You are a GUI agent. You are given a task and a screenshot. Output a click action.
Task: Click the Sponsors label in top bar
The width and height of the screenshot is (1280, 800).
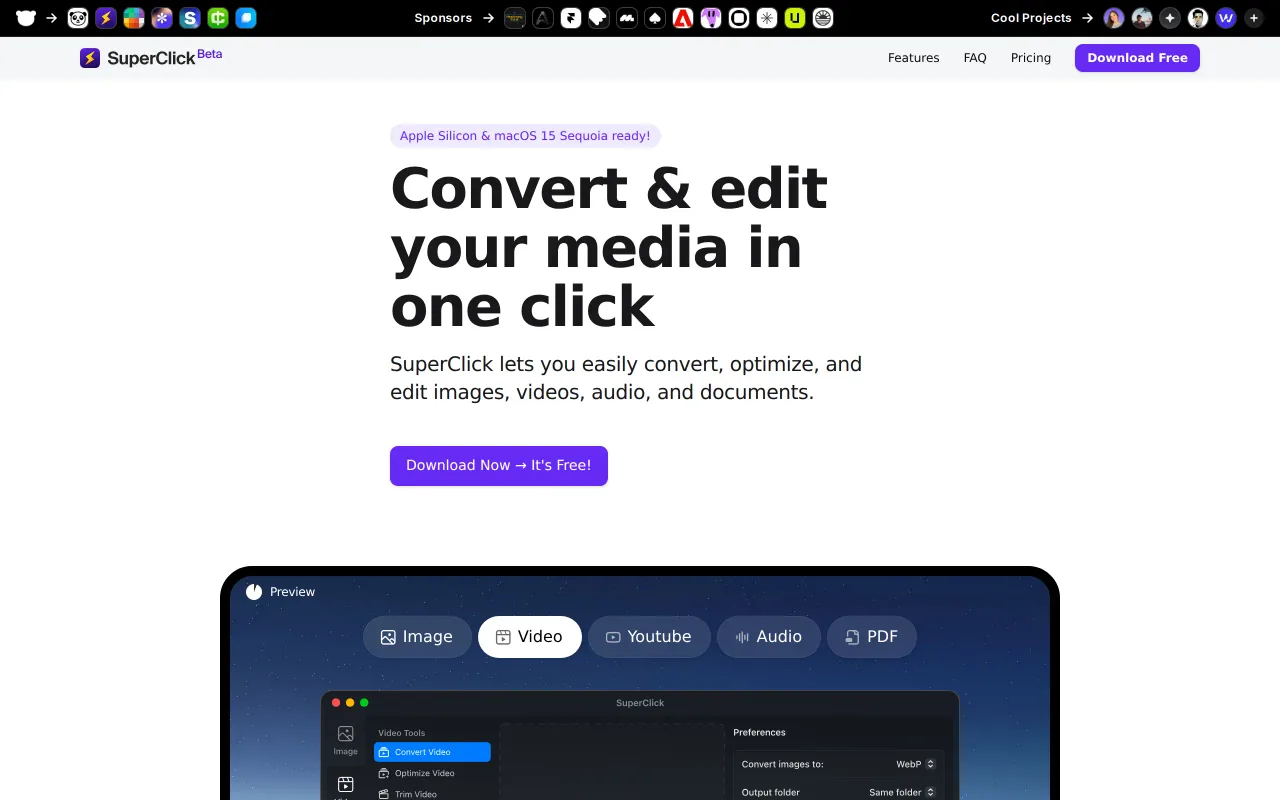pyautogui.click(x=443, y=18)
